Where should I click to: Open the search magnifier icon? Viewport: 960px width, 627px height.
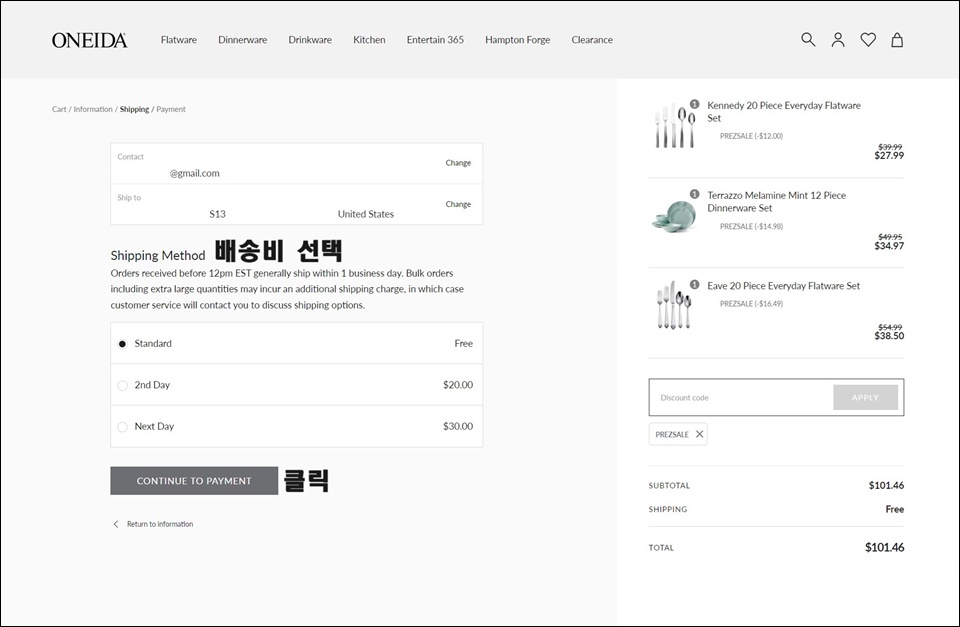click(x=808, y=40)
